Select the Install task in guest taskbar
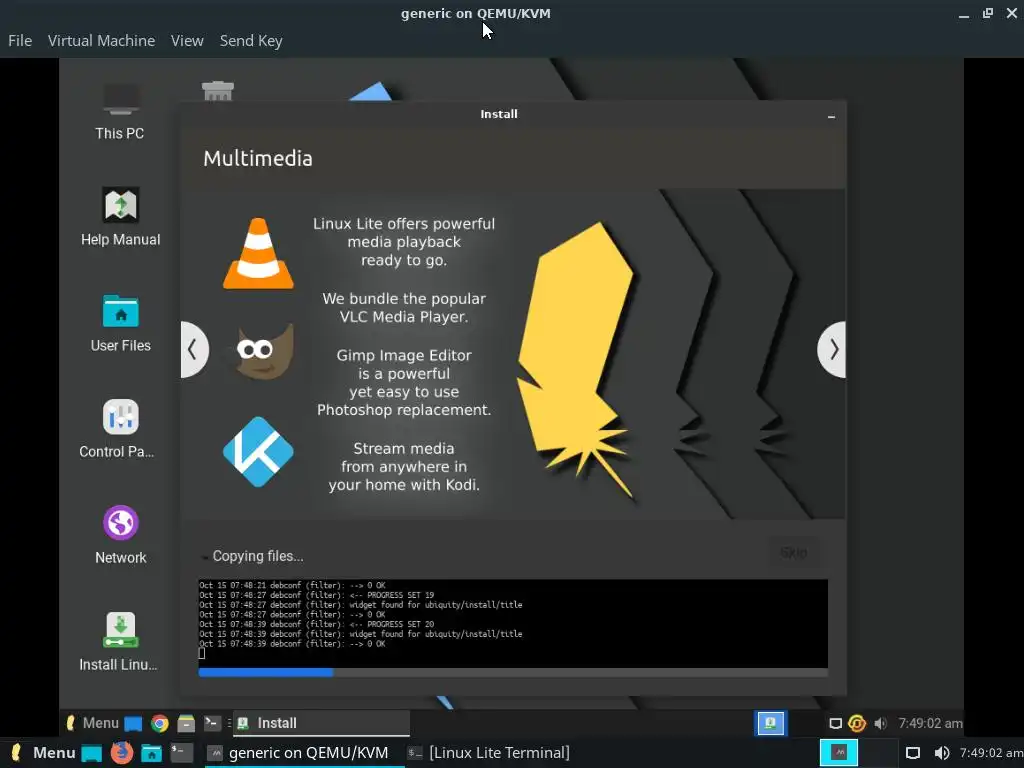The height and width of the screenshot is (768, 1024). 321,723
